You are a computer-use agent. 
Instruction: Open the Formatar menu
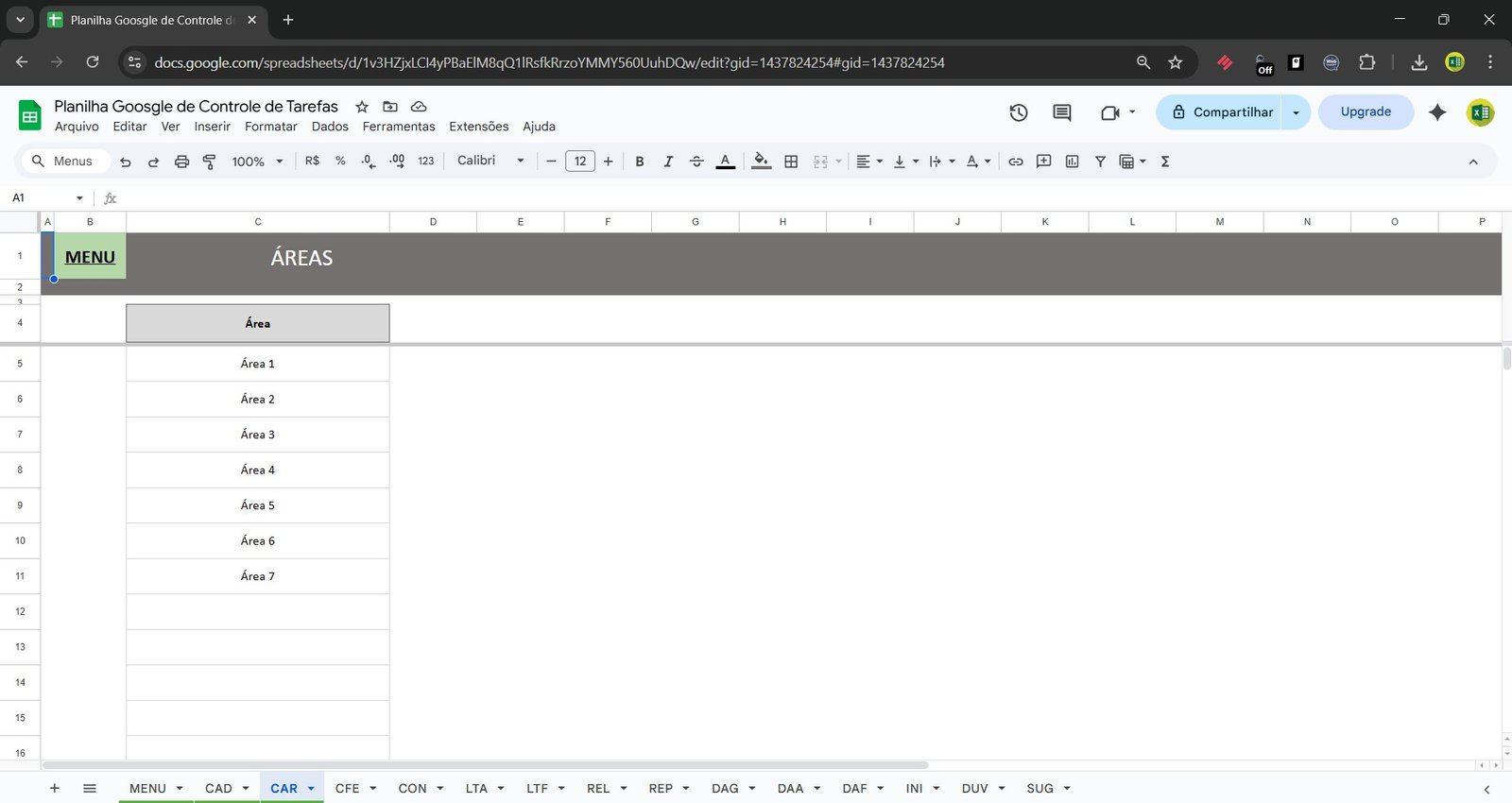(x=270, y=127)
